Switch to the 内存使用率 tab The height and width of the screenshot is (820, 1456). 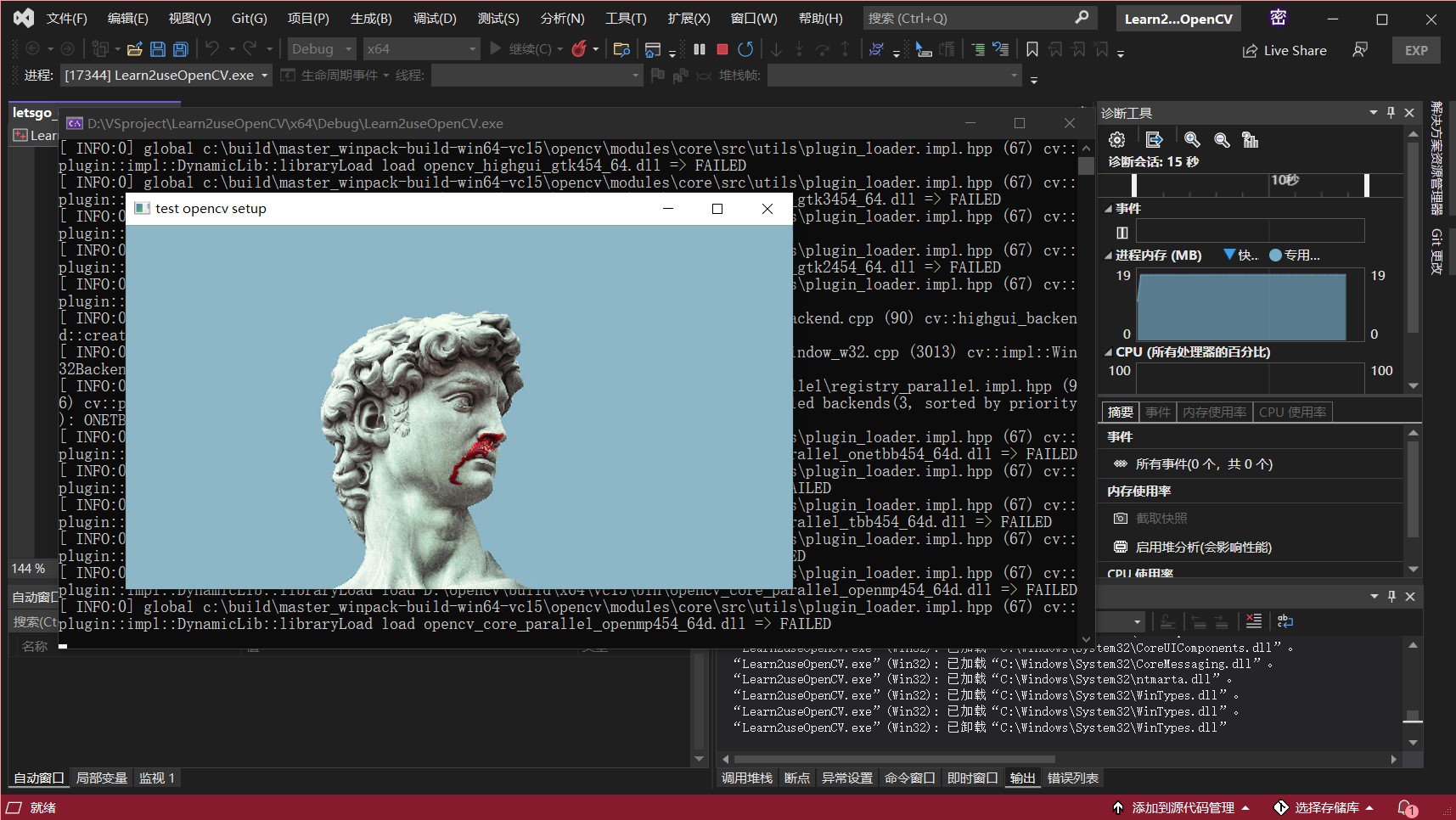[x=1214, y=412]
